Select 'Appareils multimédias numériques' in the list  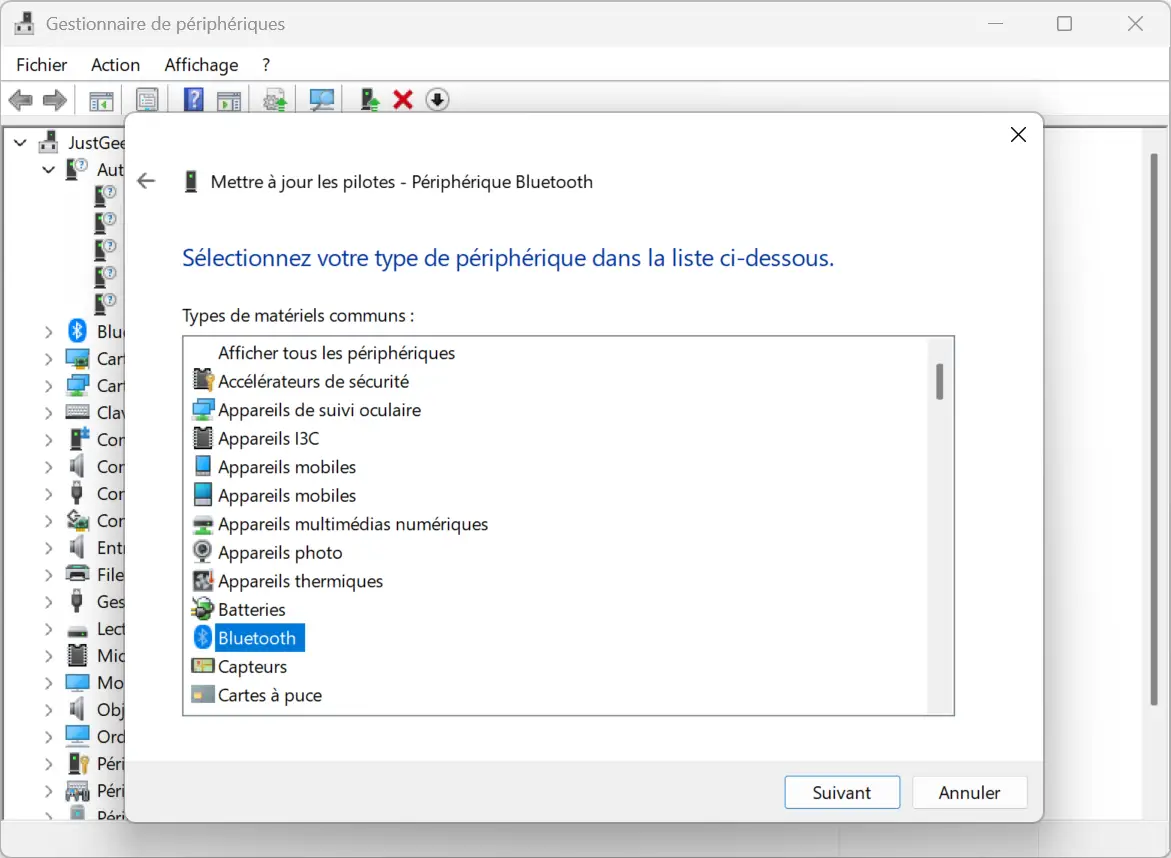352,523
